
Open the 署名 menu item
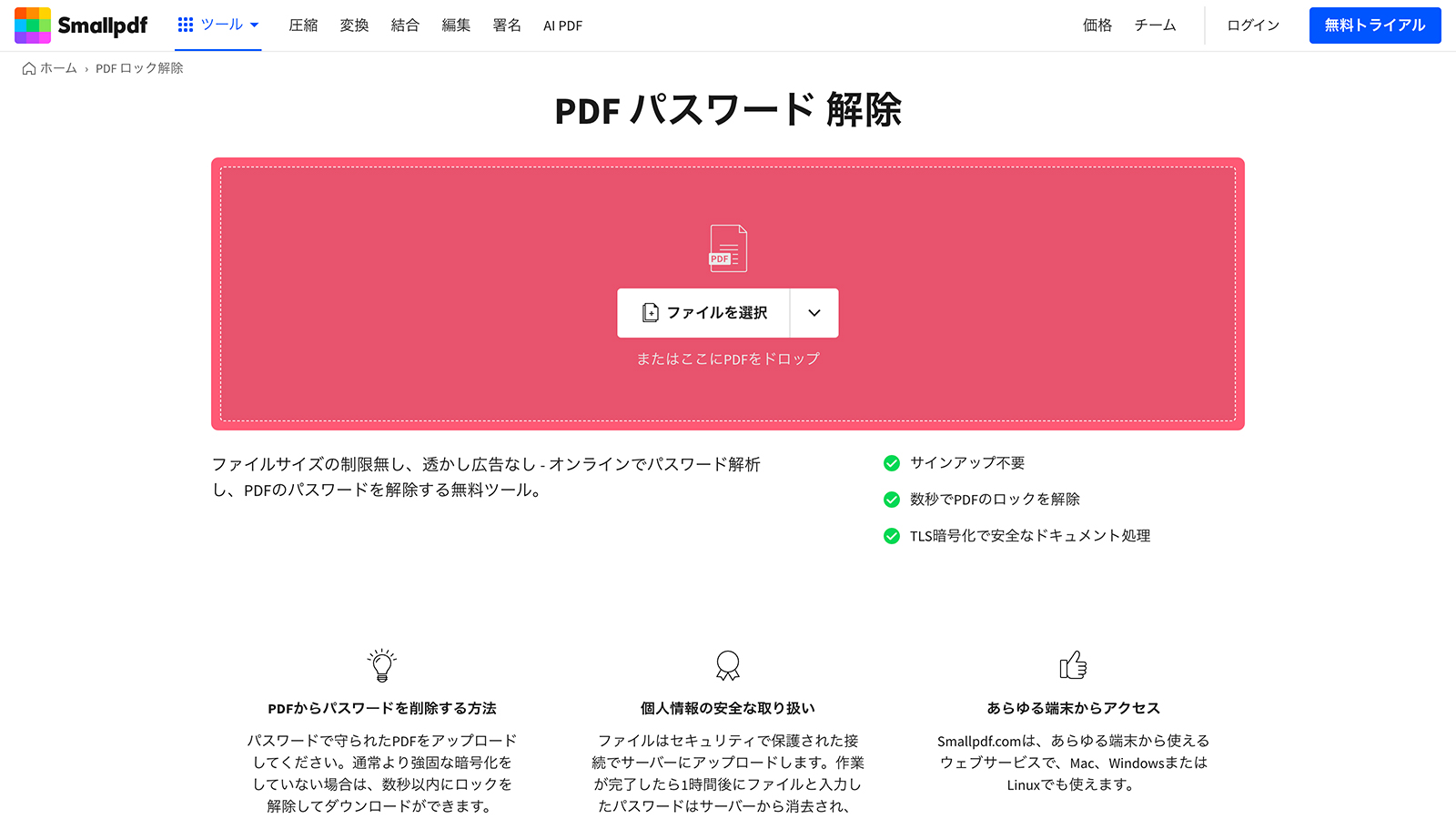click(507, 25)
